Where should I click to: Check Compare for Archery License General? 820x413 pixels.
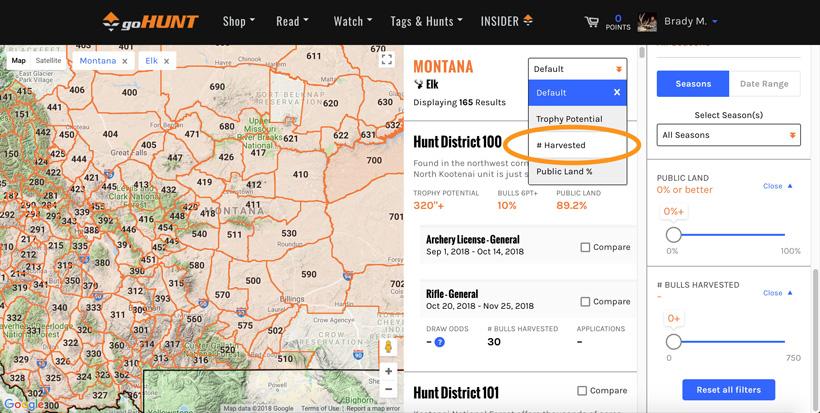pyautogui.click(x=586, y=247)
